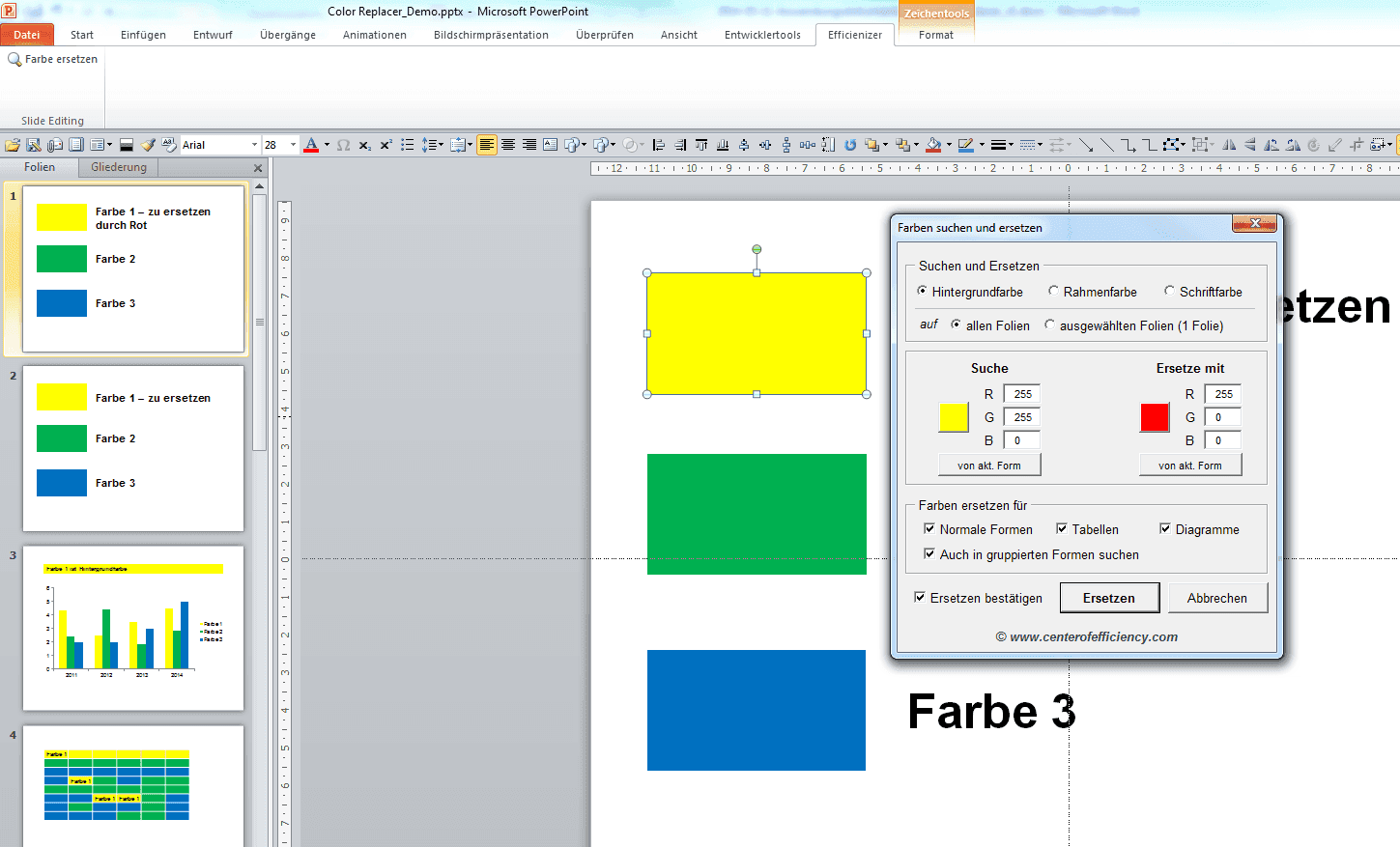1400x847 pixels.
Task: Disable Ersetzen bestätigen
Action: click(x=921, y=598)
